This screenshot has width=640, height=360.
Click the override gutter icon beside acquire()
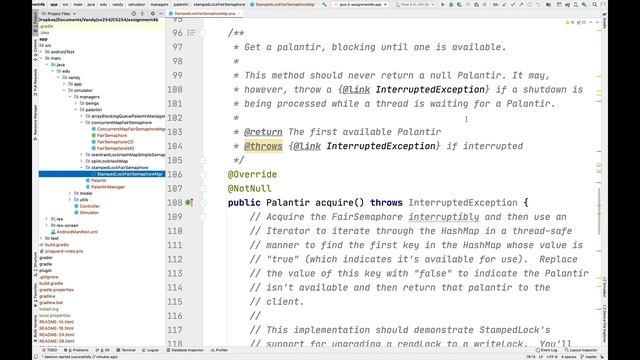(189, 202)
